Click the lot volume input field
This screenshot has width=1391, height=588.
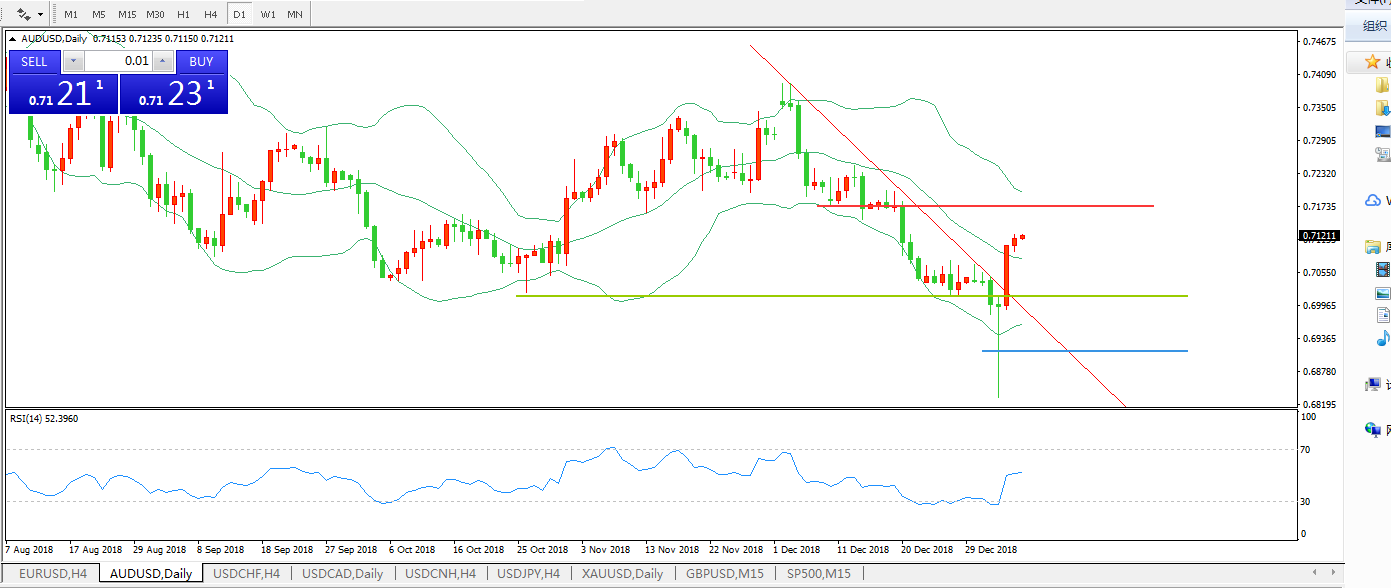(118, 61)
